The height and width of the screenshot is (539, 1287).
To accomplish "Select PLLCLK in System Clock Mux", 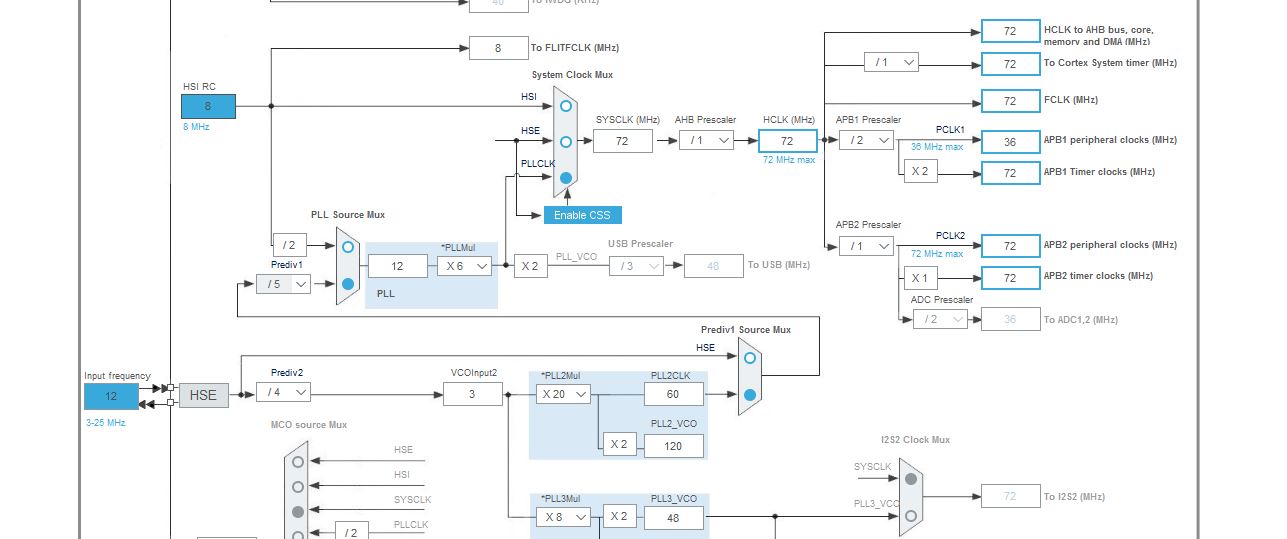I will tap(566, 178).
